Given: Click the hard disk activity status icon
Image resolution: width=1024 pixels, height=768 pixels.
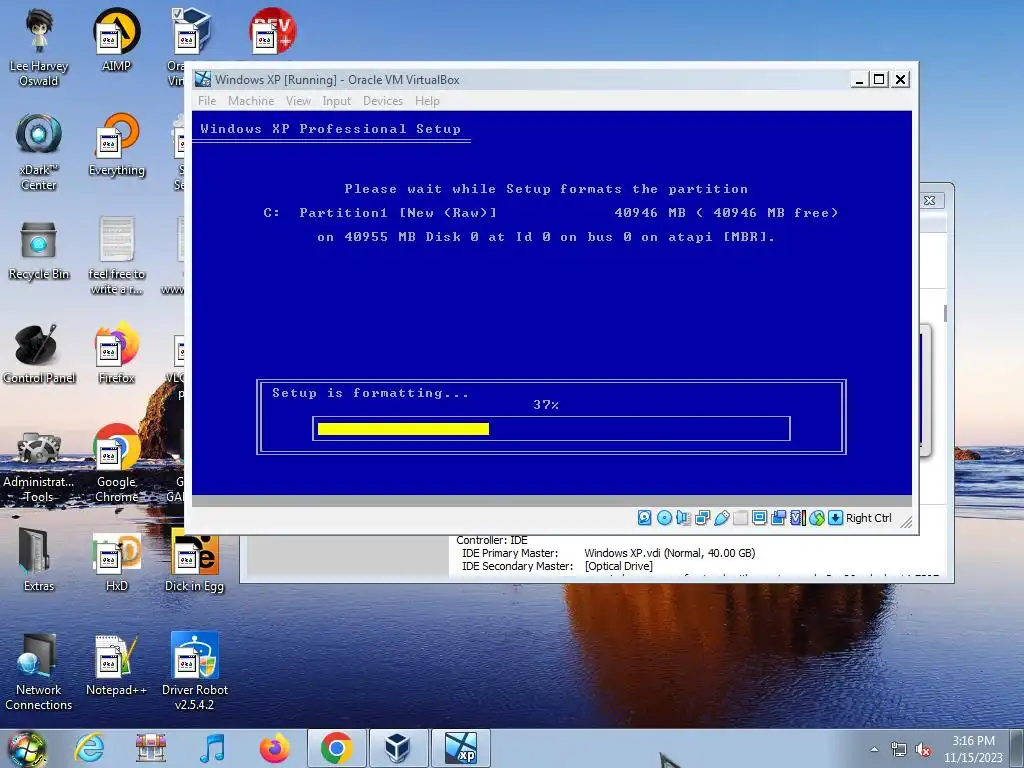Looking at the screenshot, I should [645, 518].
